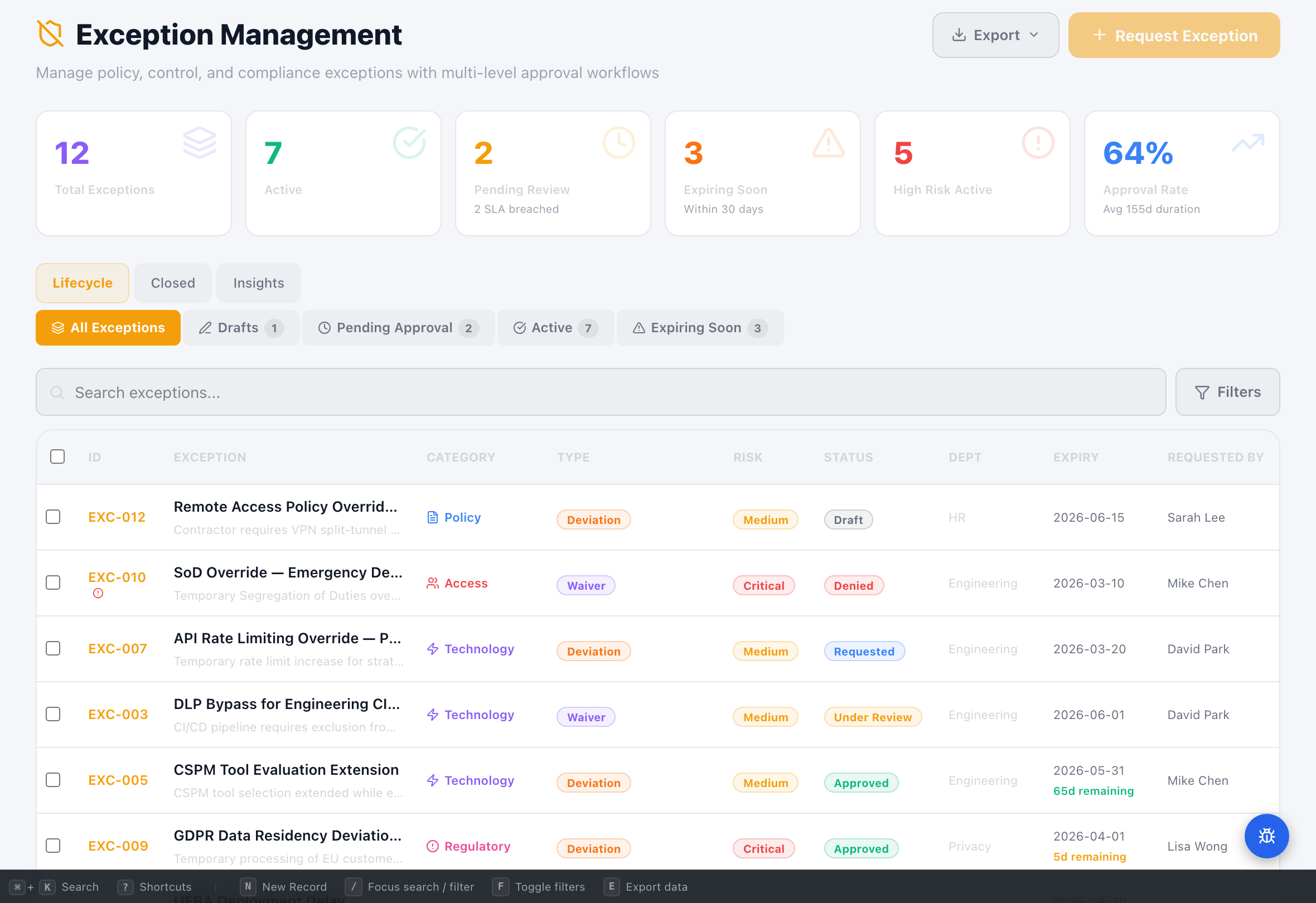Click the search magnifier in the search bar
The image size is (1316, 903).
(57, 392)
